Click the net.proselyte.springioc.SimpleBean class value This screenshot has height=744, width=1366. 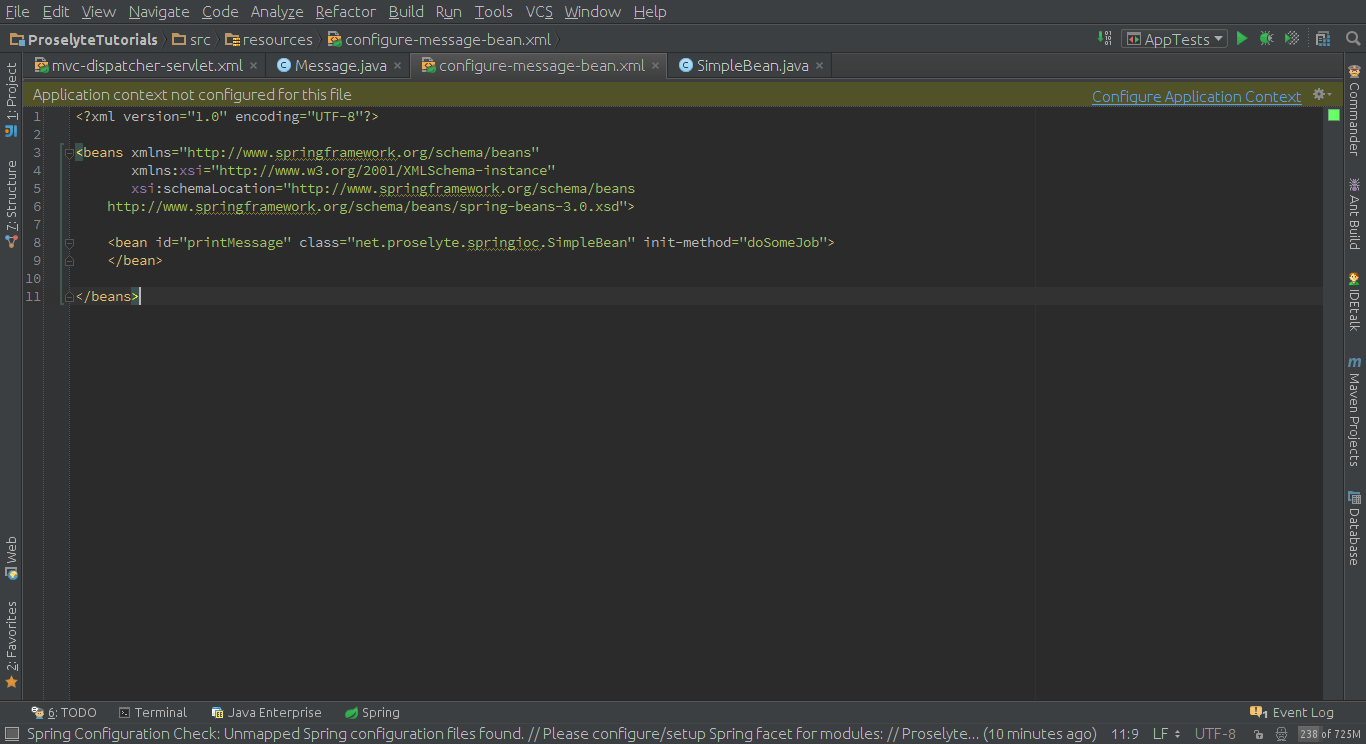click(491, 243)
